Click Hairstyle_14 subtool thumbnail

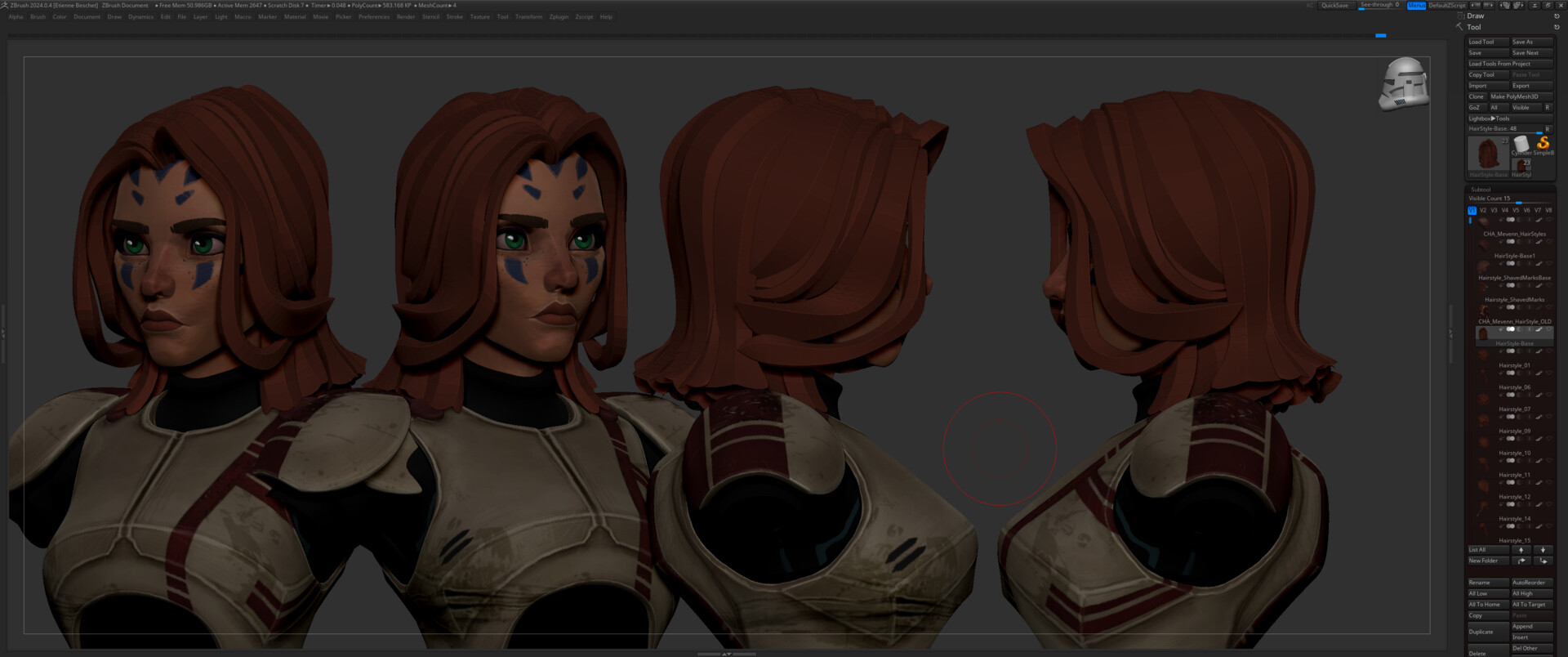point(1483,509)
